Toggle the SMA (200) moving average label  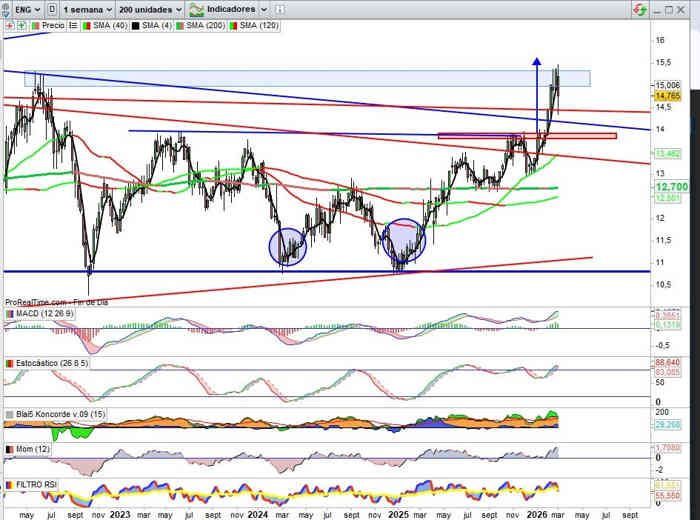coord(206,24)
